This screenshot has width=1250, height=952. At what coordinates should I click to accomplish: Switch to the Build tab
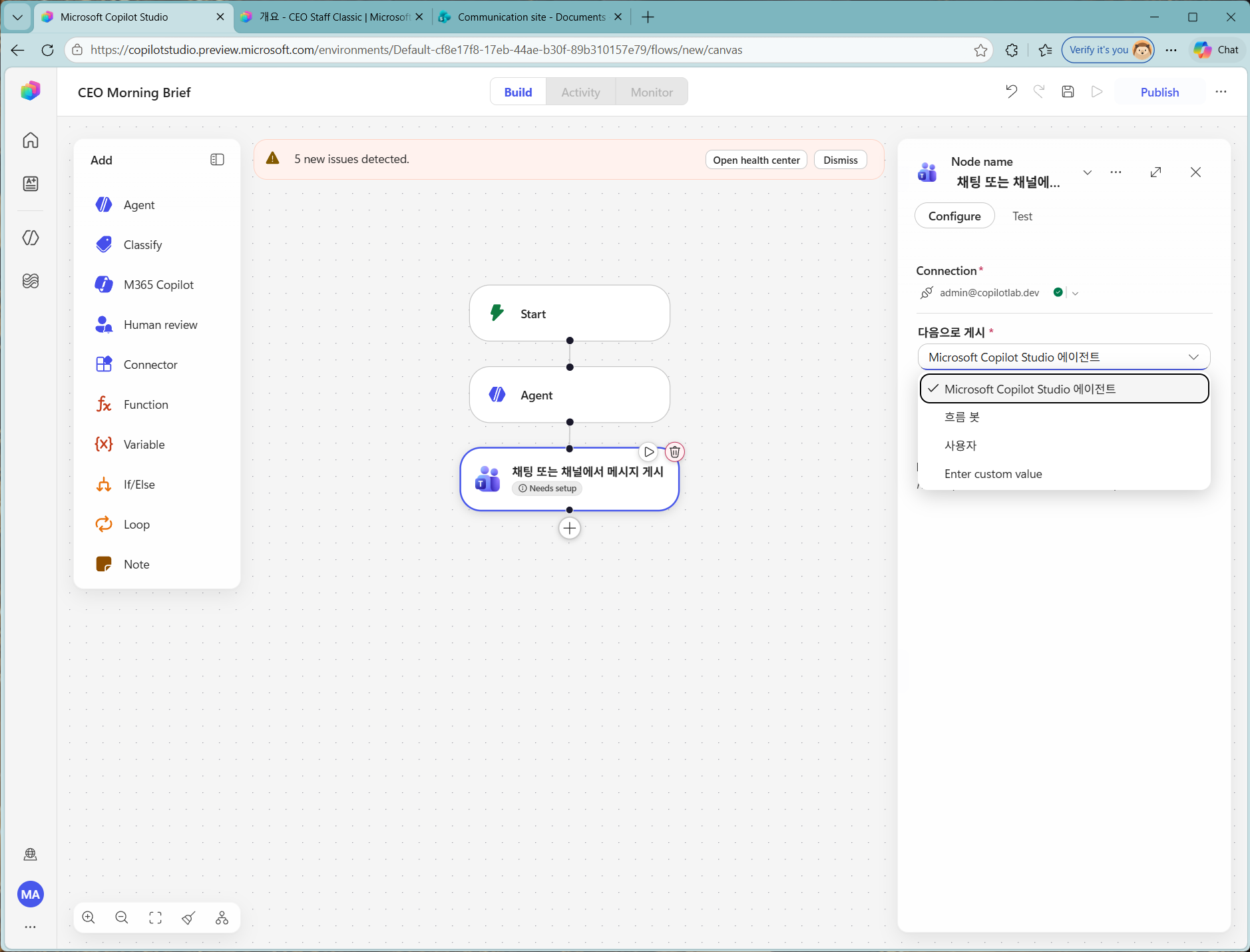[519, 92]
